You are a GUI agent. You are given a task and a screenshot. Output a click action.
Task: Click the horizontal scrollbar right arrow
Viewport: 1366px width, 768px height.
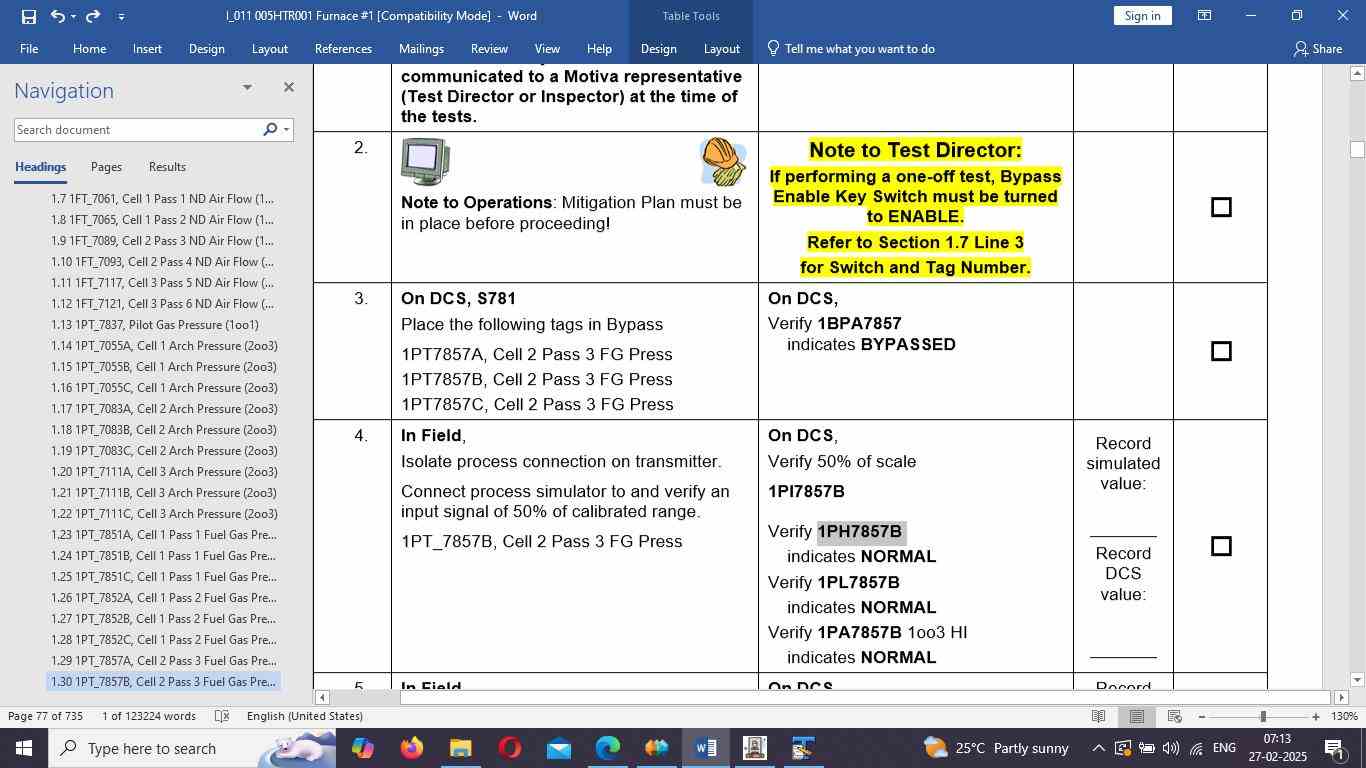[x=1342, y=697]
